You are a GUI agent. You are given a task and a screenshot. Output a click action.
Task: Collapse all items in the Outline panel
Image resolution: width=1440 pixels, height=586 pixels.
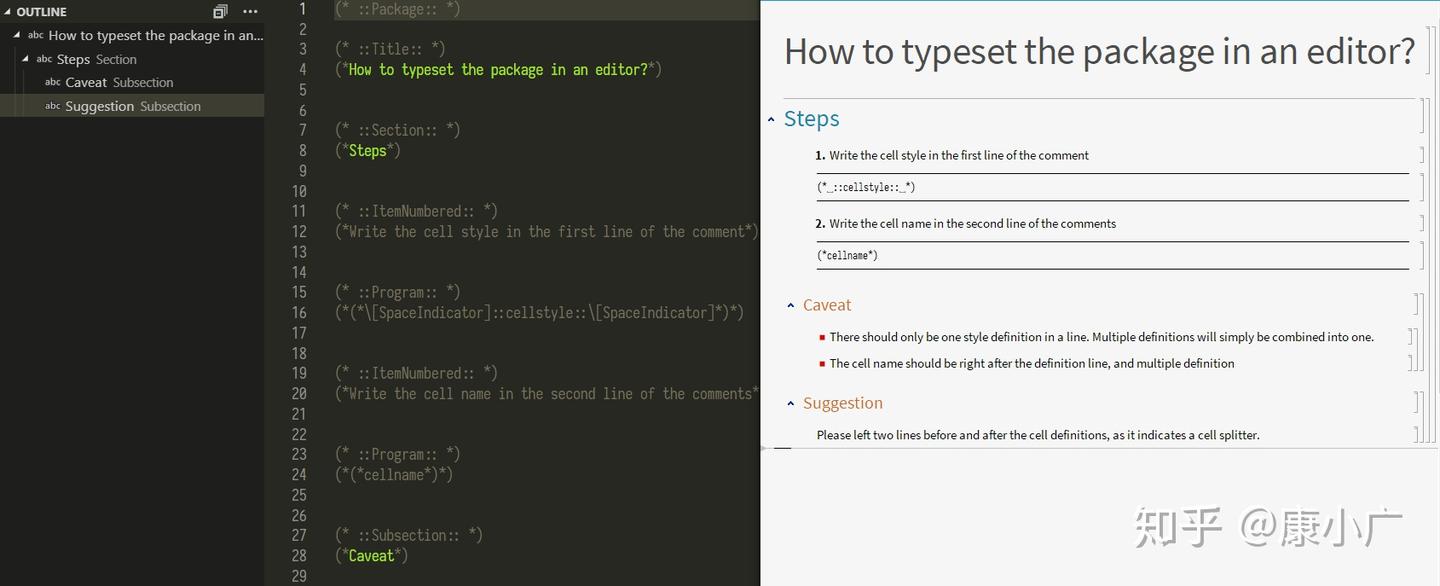[220, 12]
